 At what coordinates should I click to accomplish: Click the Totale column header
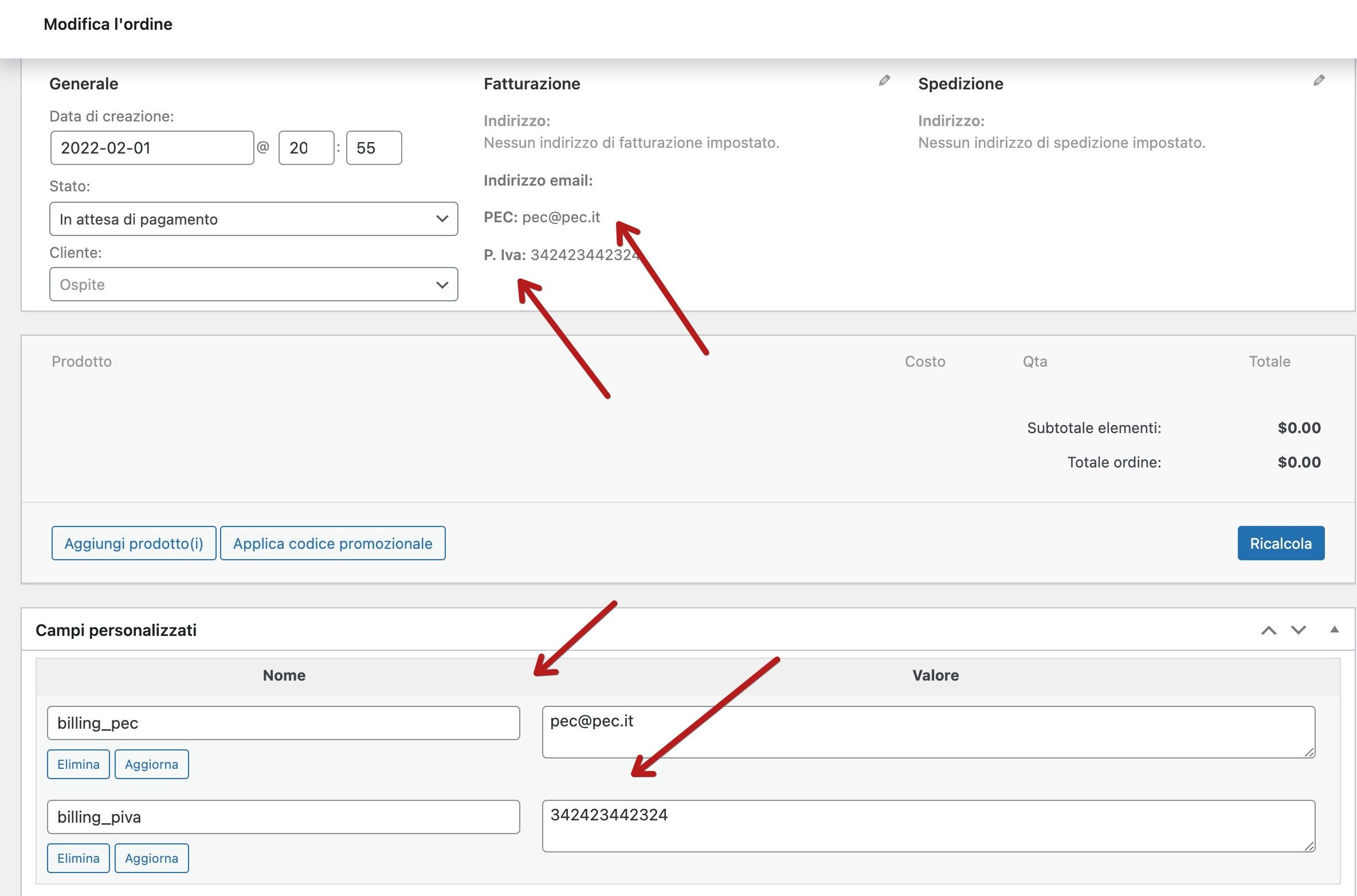(1269, 361)
